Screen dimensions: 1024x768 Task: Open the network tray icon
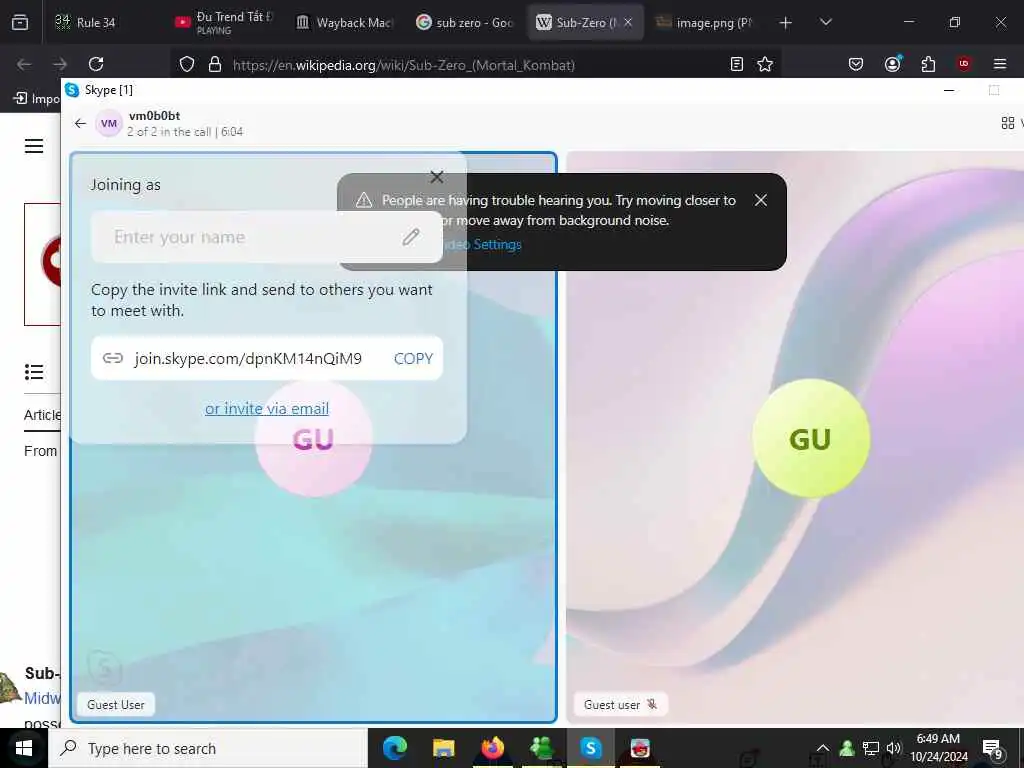pos(871,748)
